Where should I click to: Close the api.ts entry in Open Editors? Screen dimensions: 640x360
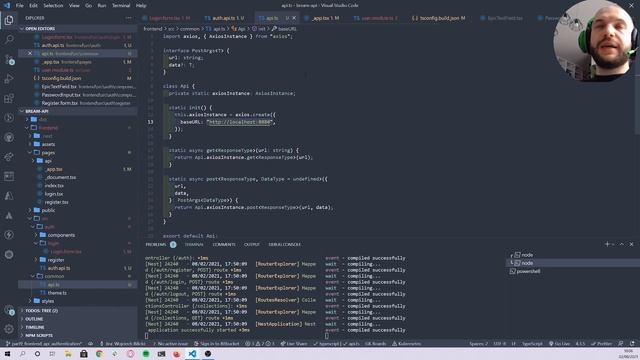point(30,53)
